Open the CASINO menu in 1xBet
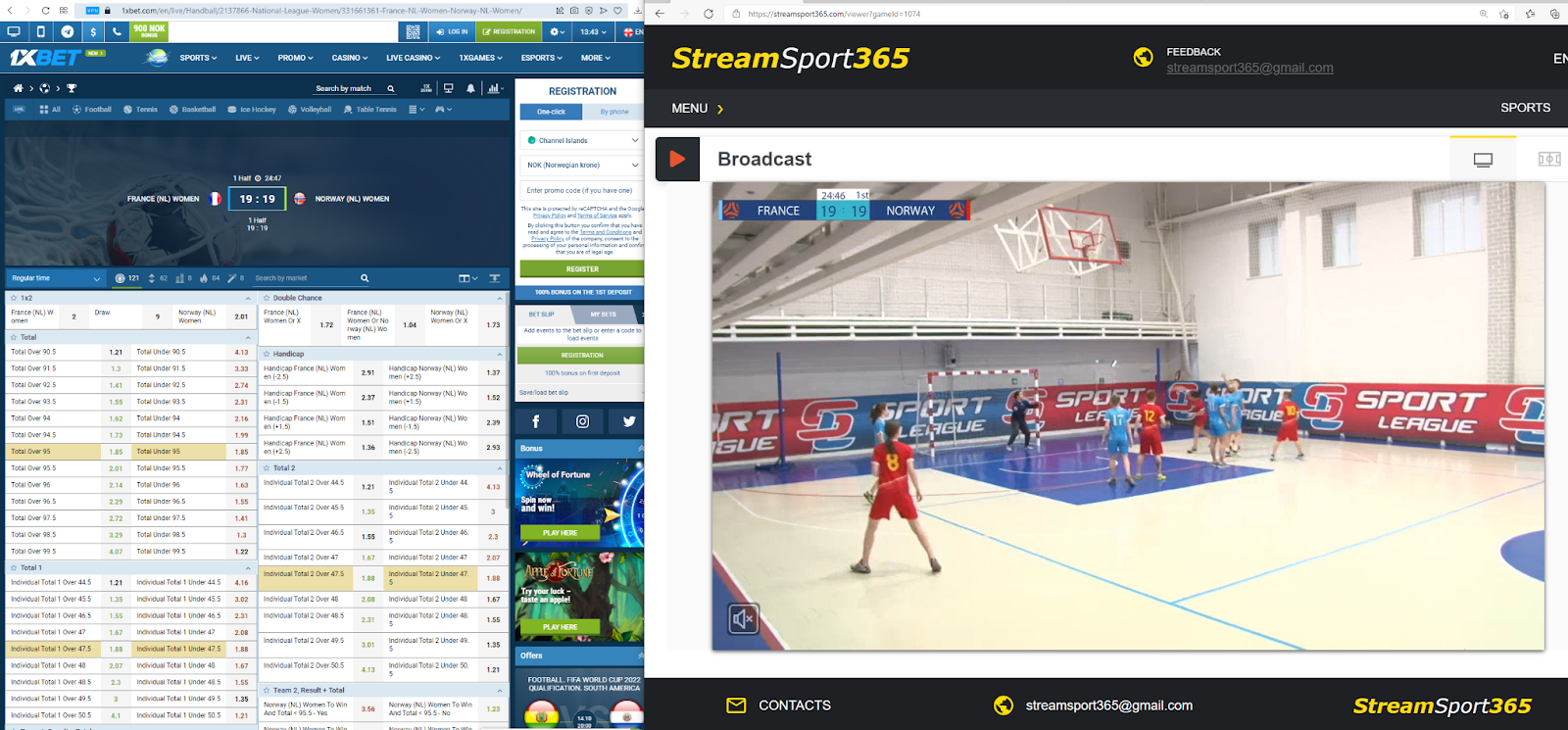 [350, 58]
